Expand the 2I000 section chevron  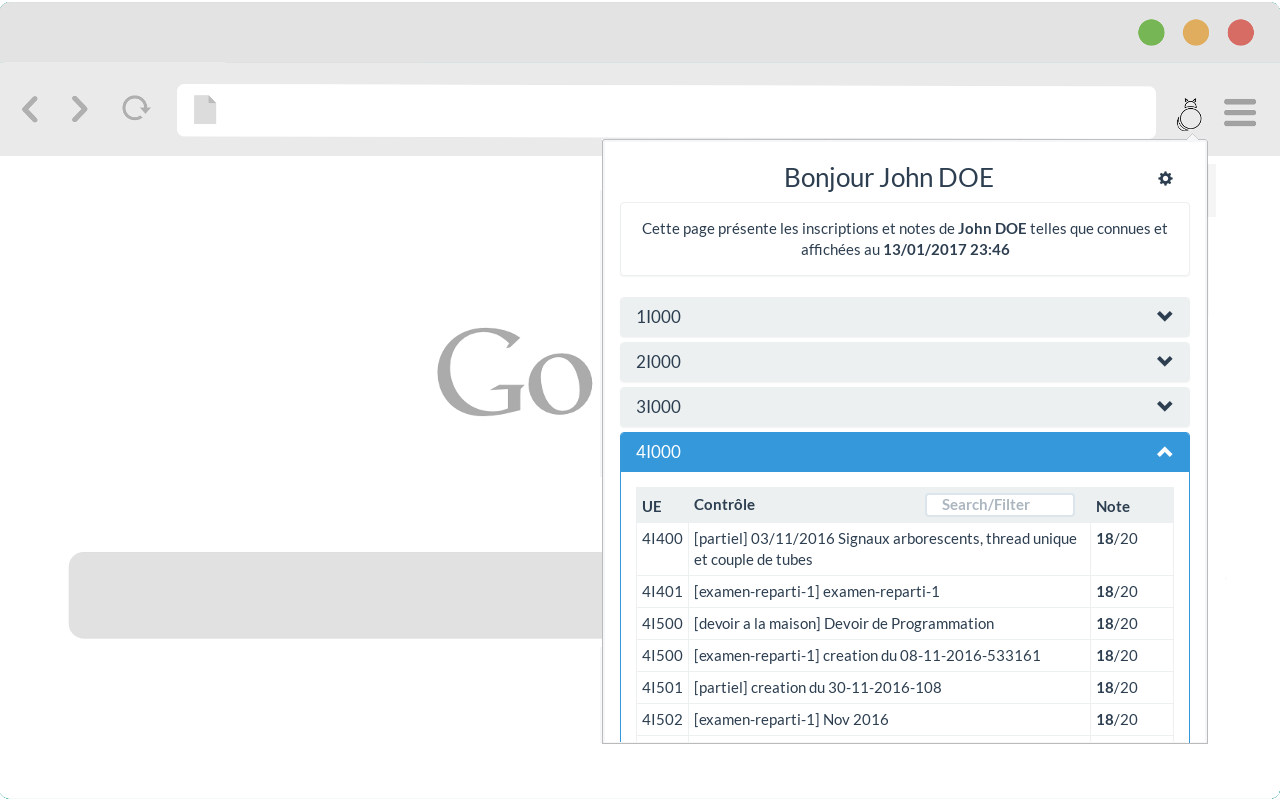click(x=1164, y=362)
